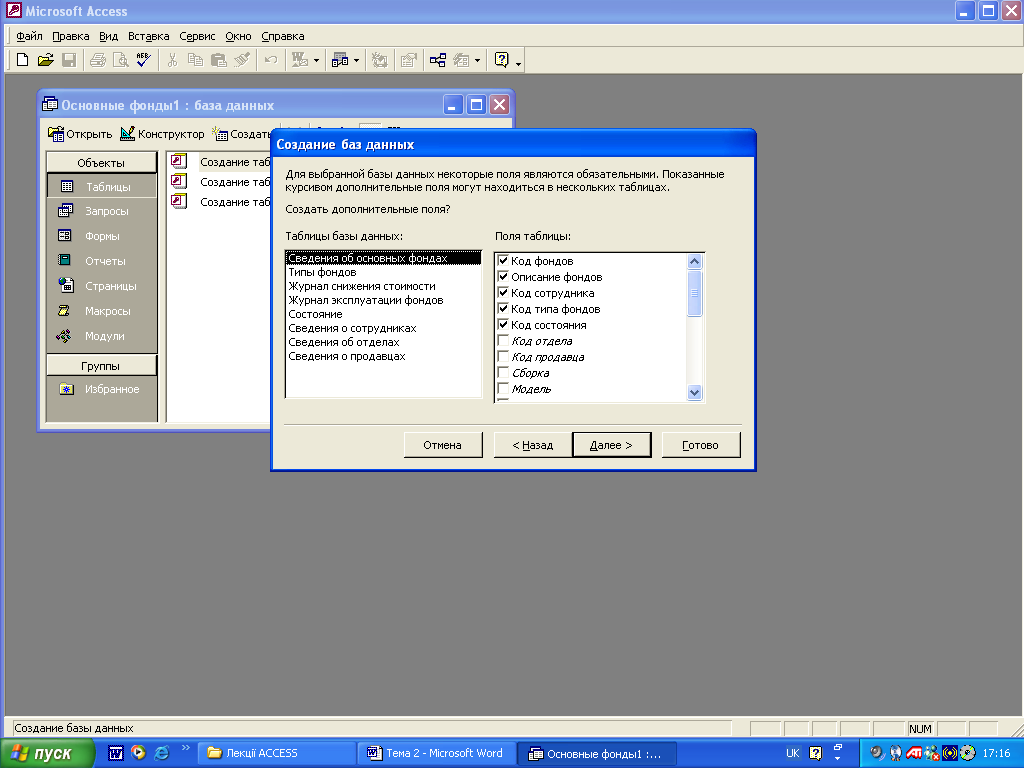The width and height of the screenshot is (1024, 768).
Task: Click Конструктор in the database window
Action: tap(163, 134)
